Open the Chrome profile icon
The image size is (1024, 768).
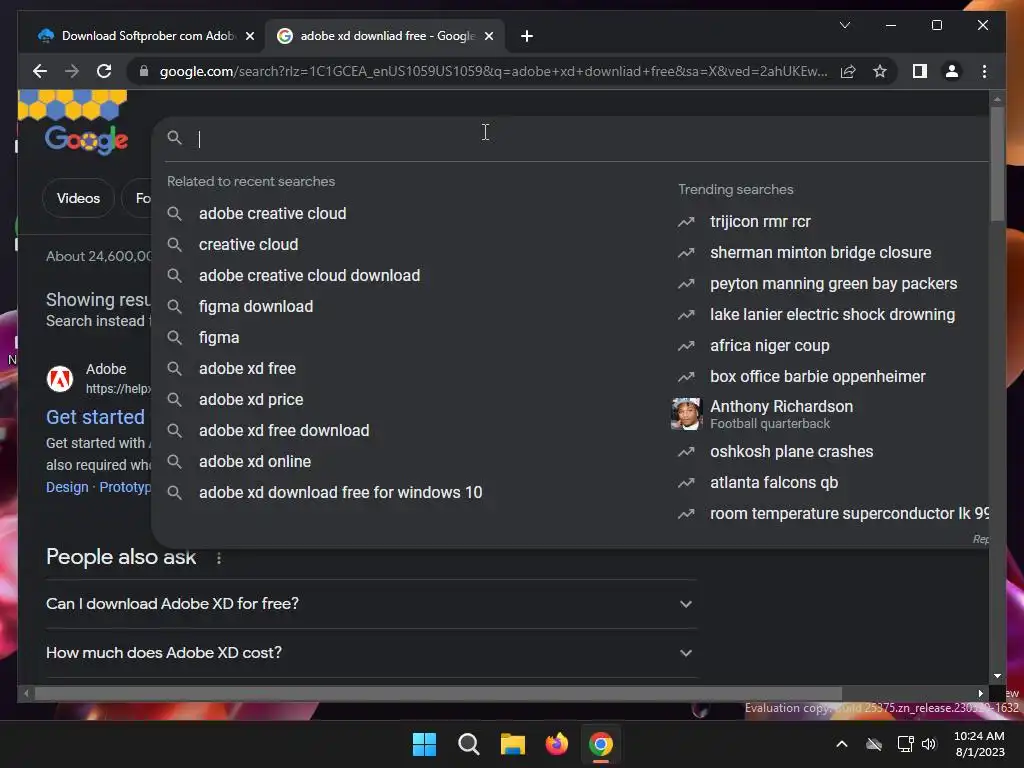tap(952, 71)
